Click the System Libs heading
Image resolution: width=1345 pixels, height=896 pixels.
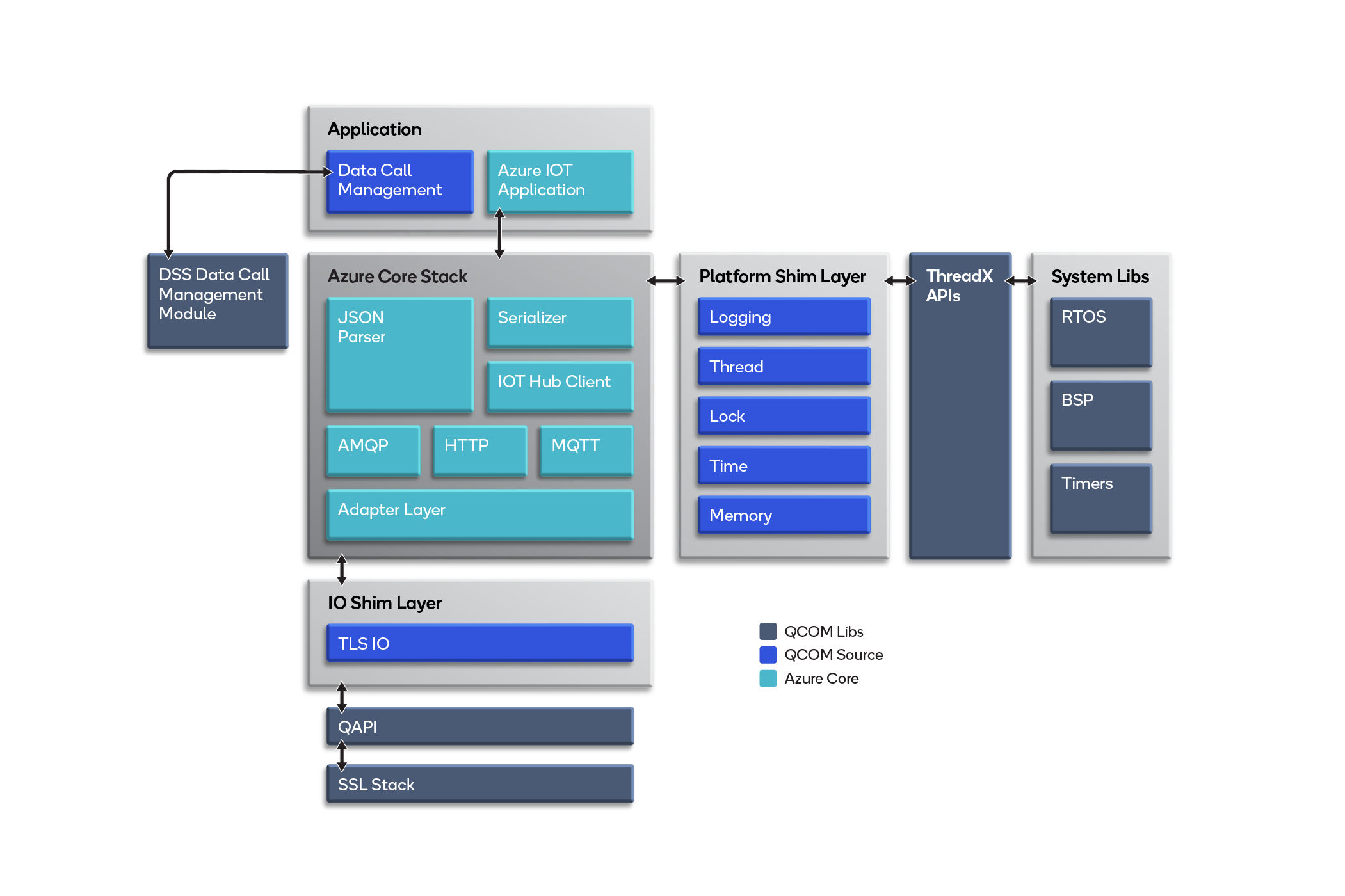[1100, 276]
